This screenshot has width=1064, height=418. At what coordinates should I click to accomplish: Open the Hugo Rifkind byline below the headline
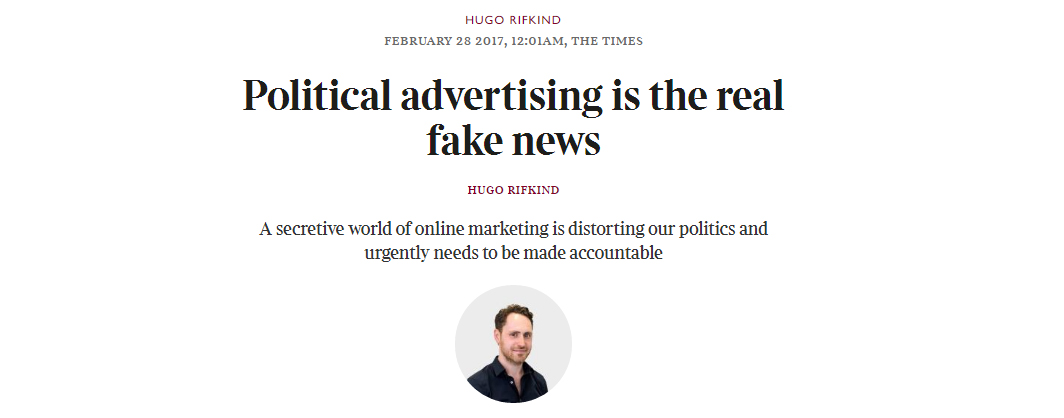(x=513, y=190)
